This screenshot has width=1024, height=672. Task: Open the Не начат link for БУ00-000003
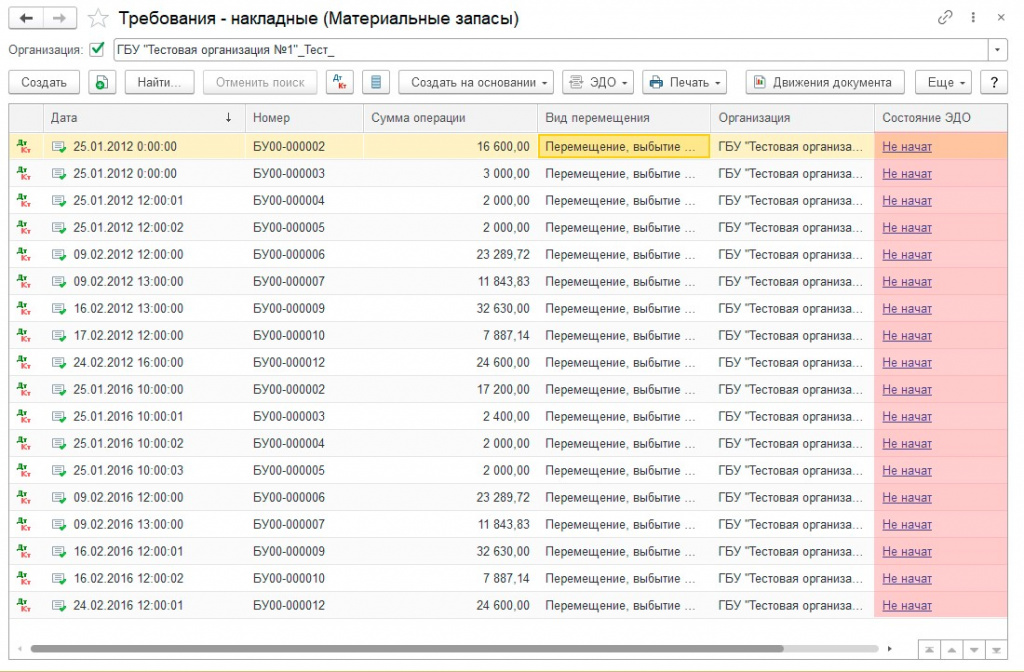pyautogui.click(x=906, y=174)
